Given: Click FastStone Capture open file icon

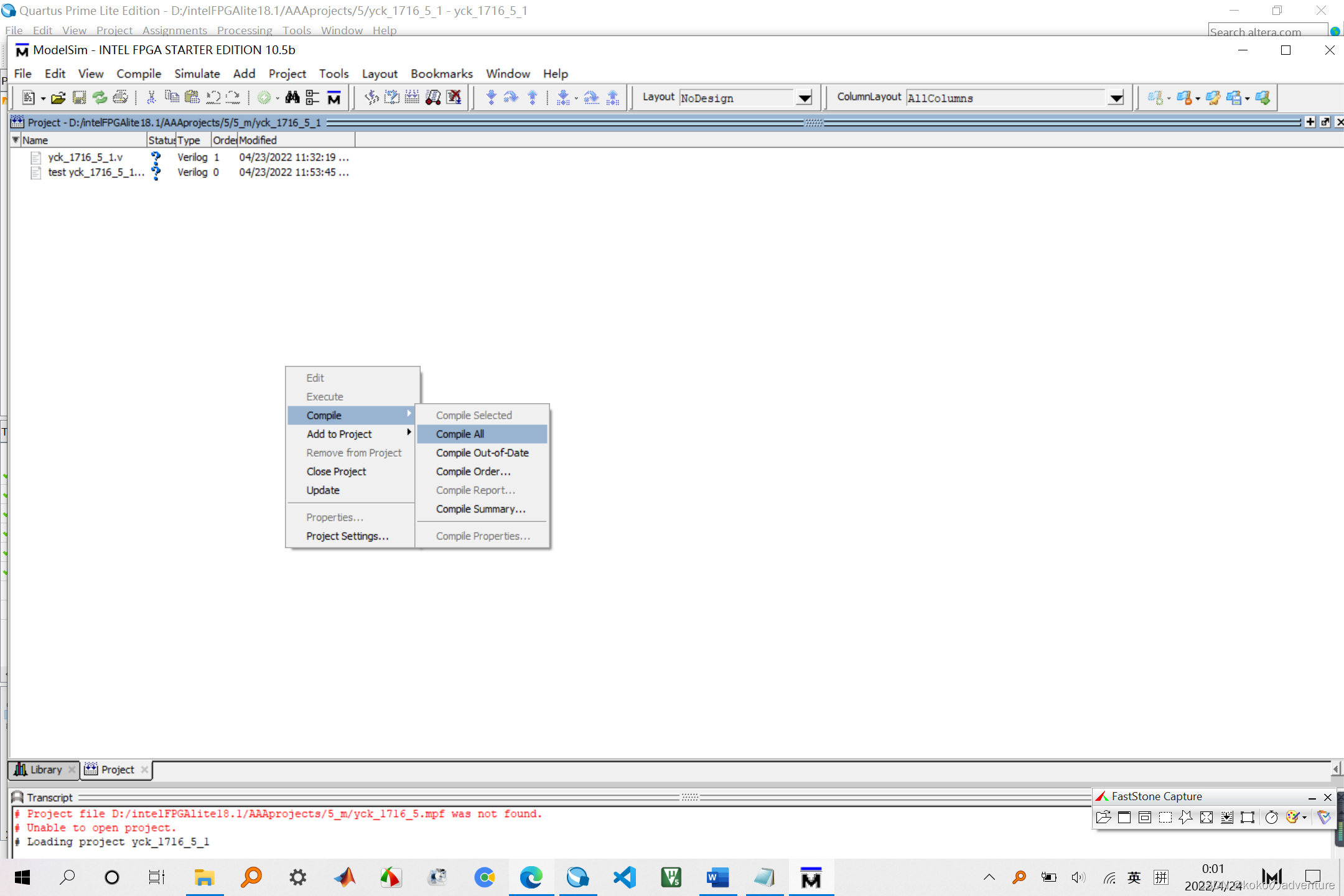Looking at the screenshot, I should (1104, 818).
